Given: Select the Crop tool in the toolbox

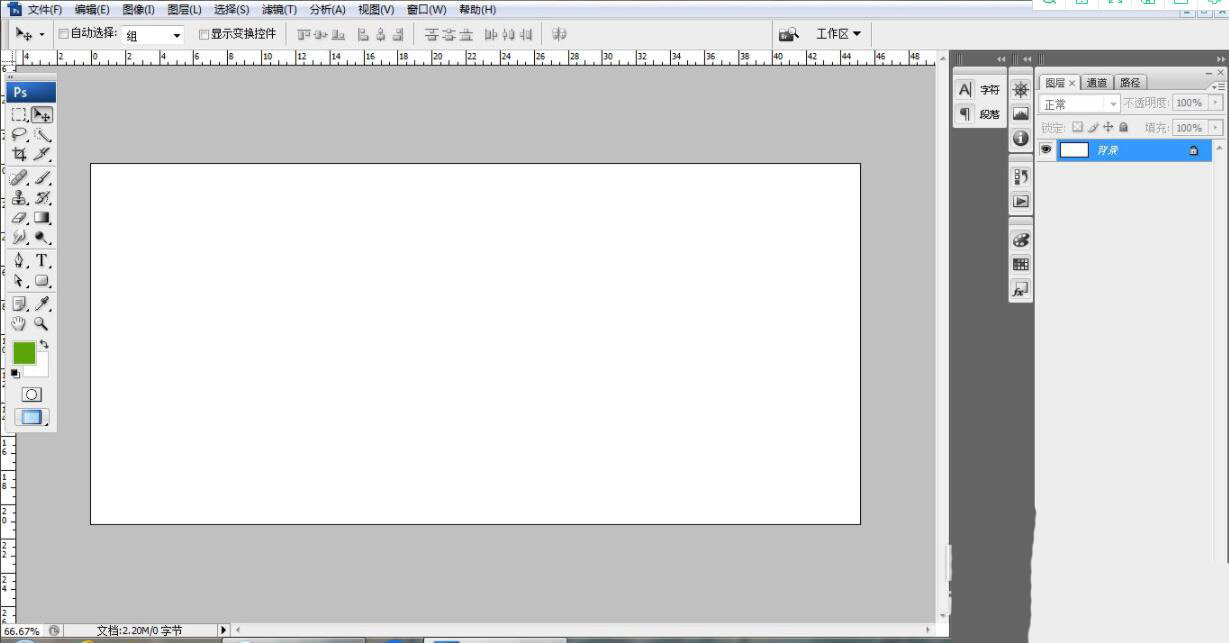Looking at the screenshot, I should point(19,155).
